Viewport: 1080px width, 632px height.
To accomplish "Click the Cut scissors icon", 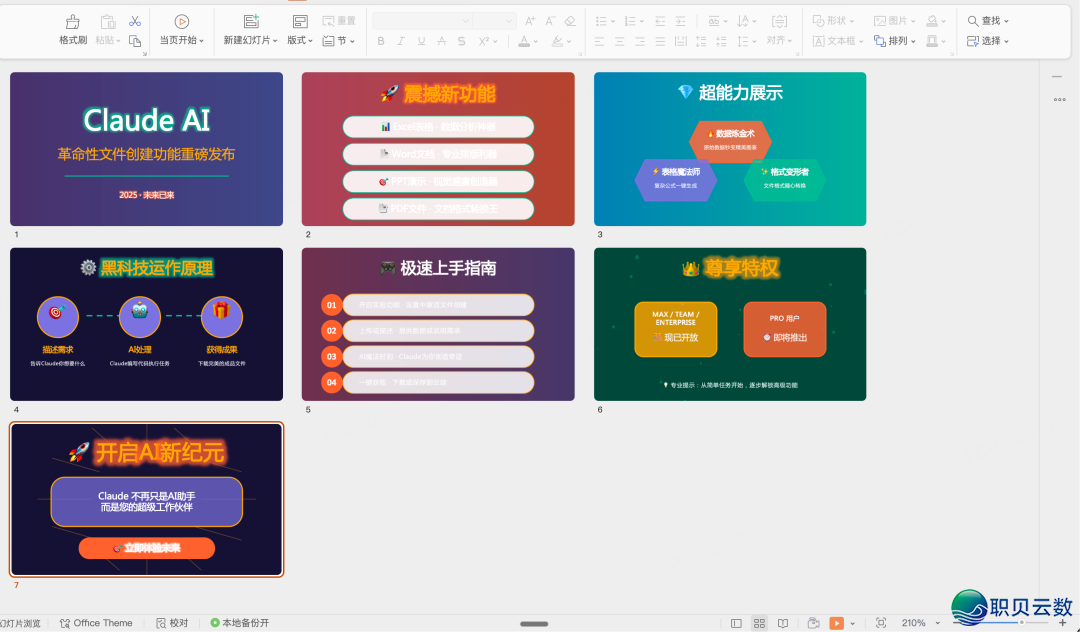I will click(x=135, y=21).
